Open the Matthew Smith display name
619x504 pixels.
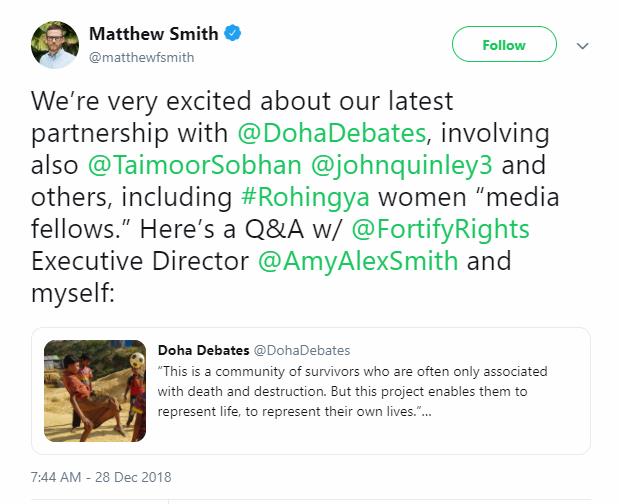tap(153, 34)
